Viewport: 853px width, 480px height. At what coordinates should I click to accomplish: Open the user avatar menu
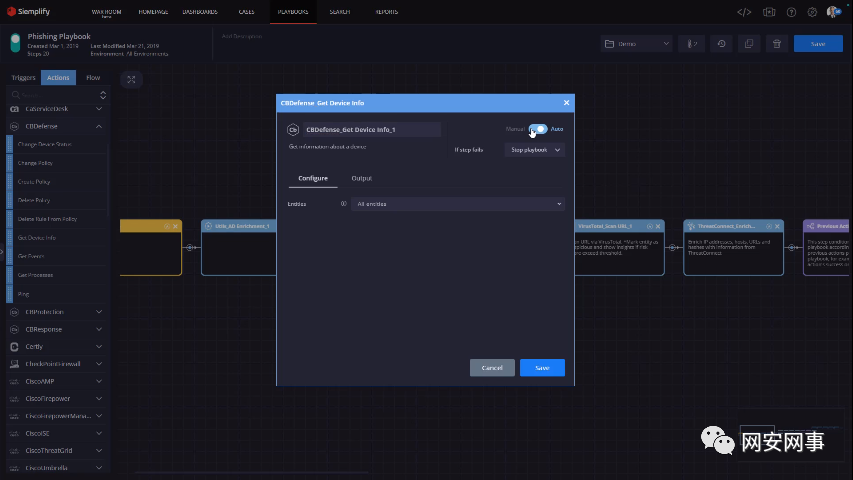pos(833,12)
